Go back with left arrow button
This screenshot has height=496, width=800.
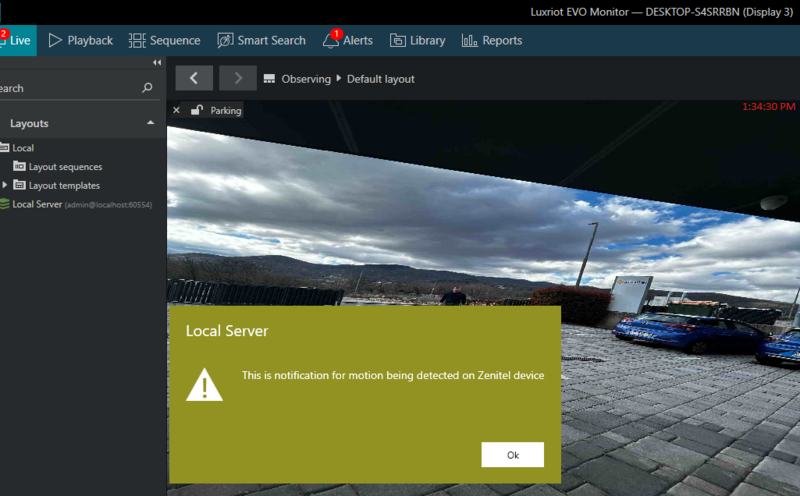coord(194,78)
